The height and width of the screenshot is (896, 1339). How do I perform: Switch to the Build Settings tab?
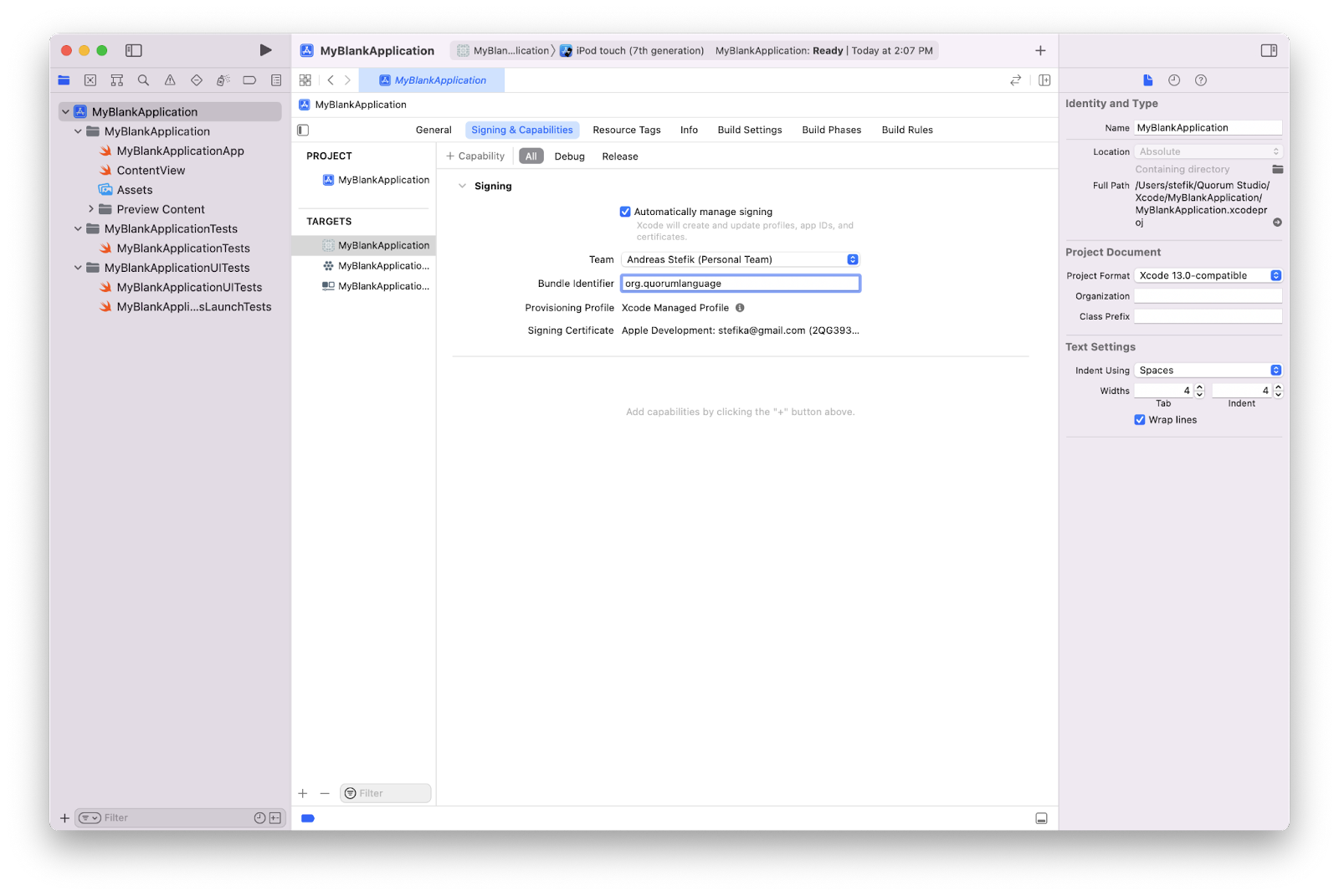pos(750,130)
